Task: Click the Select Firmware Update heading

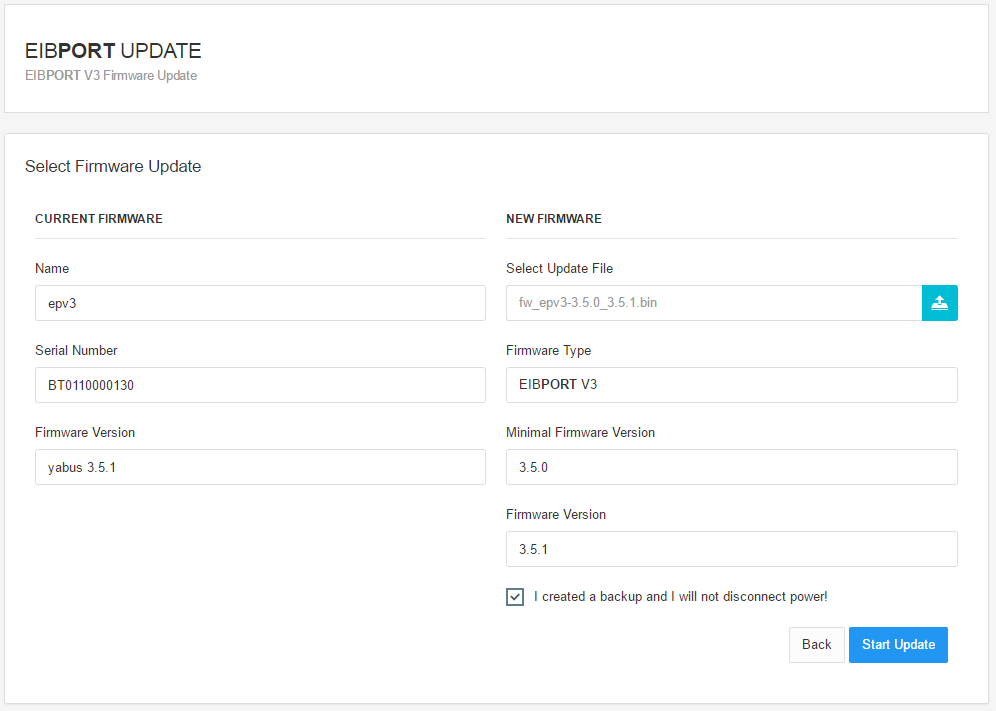Action: pyautogui.click(x=113, y=167)
